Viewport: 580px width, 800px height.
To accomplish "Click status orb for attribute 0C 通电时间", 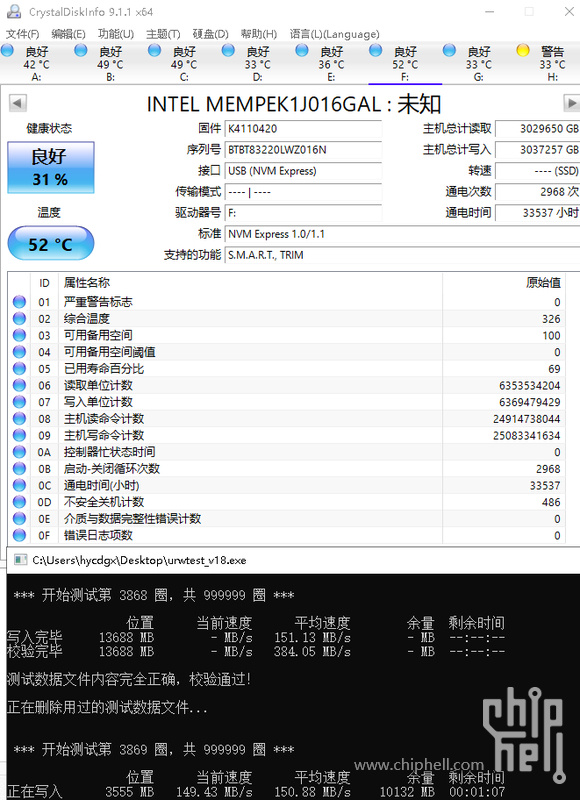I will [x=19, y=485].
